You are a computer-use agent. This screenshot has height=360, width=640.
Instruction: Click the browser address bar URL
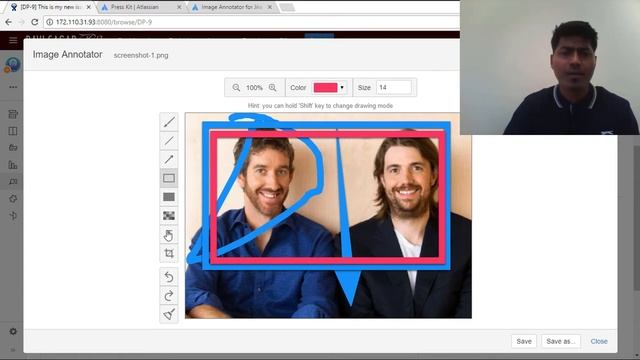[104, 22]
